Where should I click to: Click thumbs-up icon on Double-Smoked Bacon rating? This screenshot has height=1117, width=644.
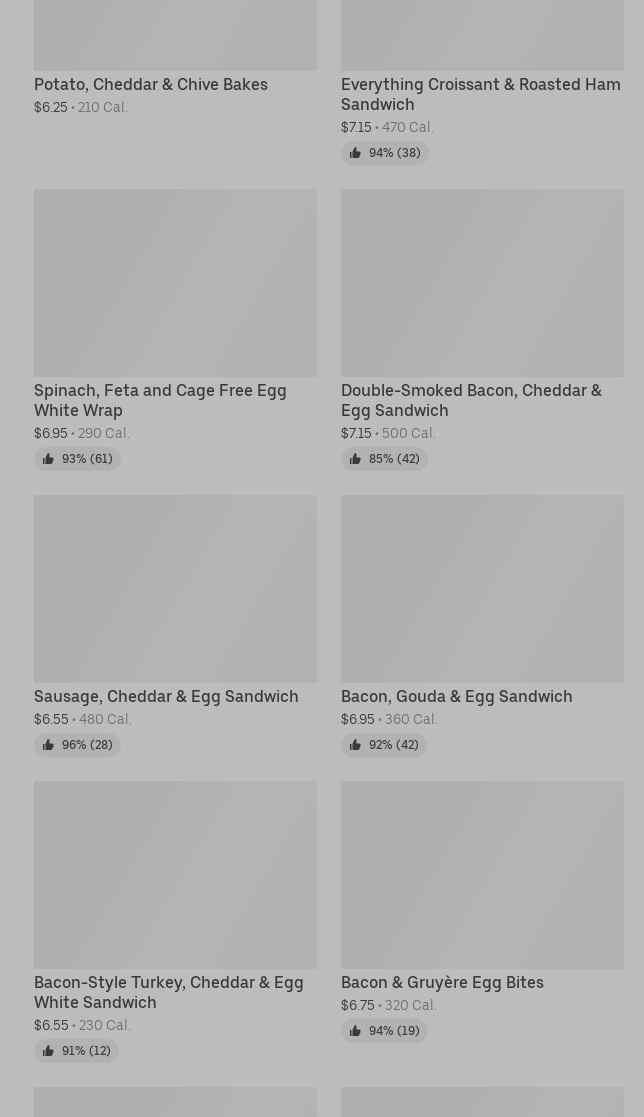(x=355, y=459)
